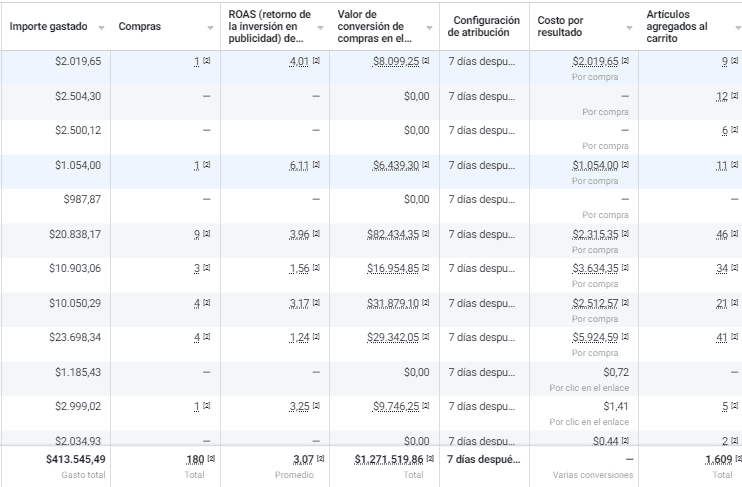Click footnote icon beside $31.879,10 conversion value

[425, 303]
